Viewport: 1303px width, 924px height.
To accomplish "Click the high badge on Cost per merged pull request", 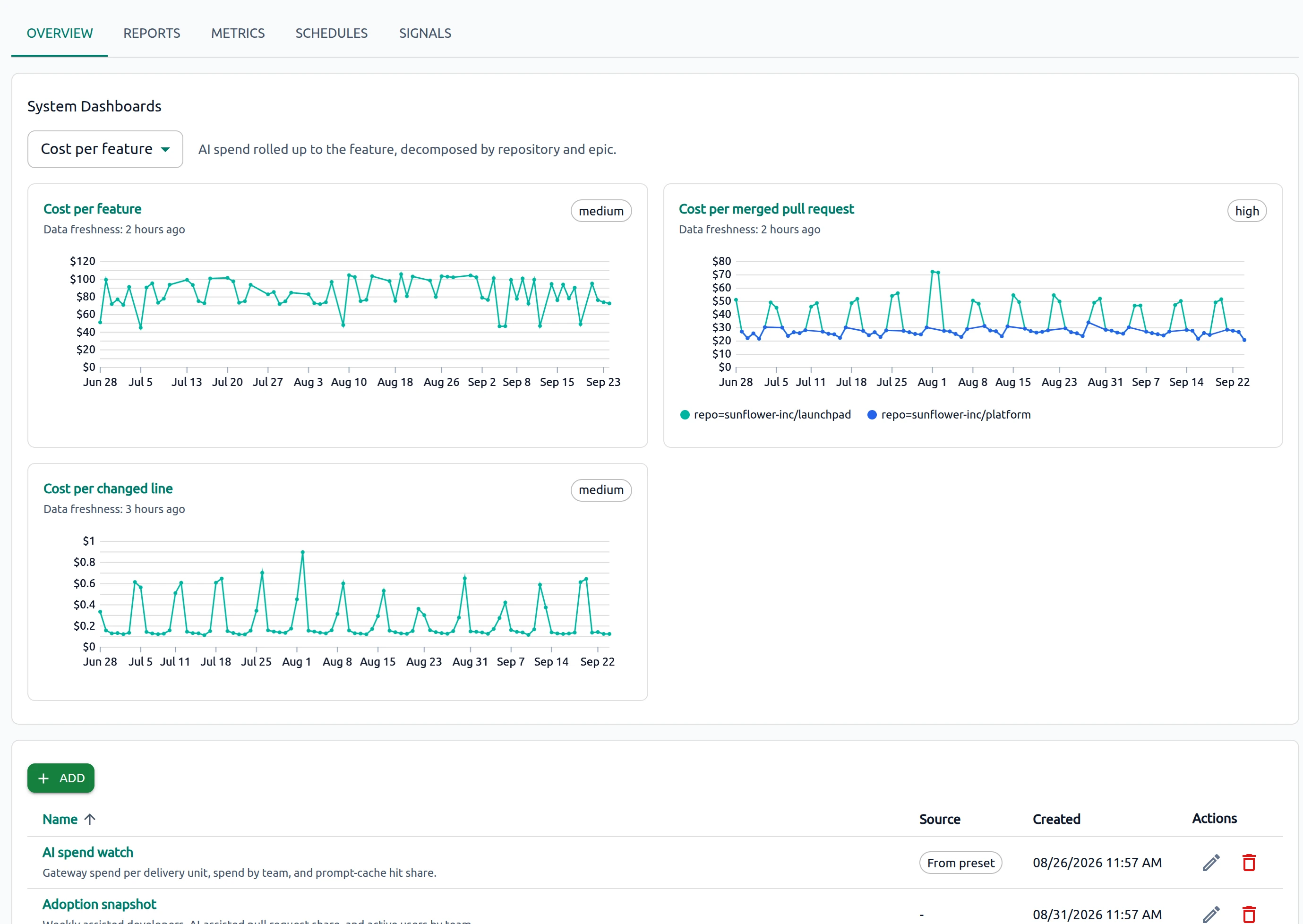I will click(1247, 211).
